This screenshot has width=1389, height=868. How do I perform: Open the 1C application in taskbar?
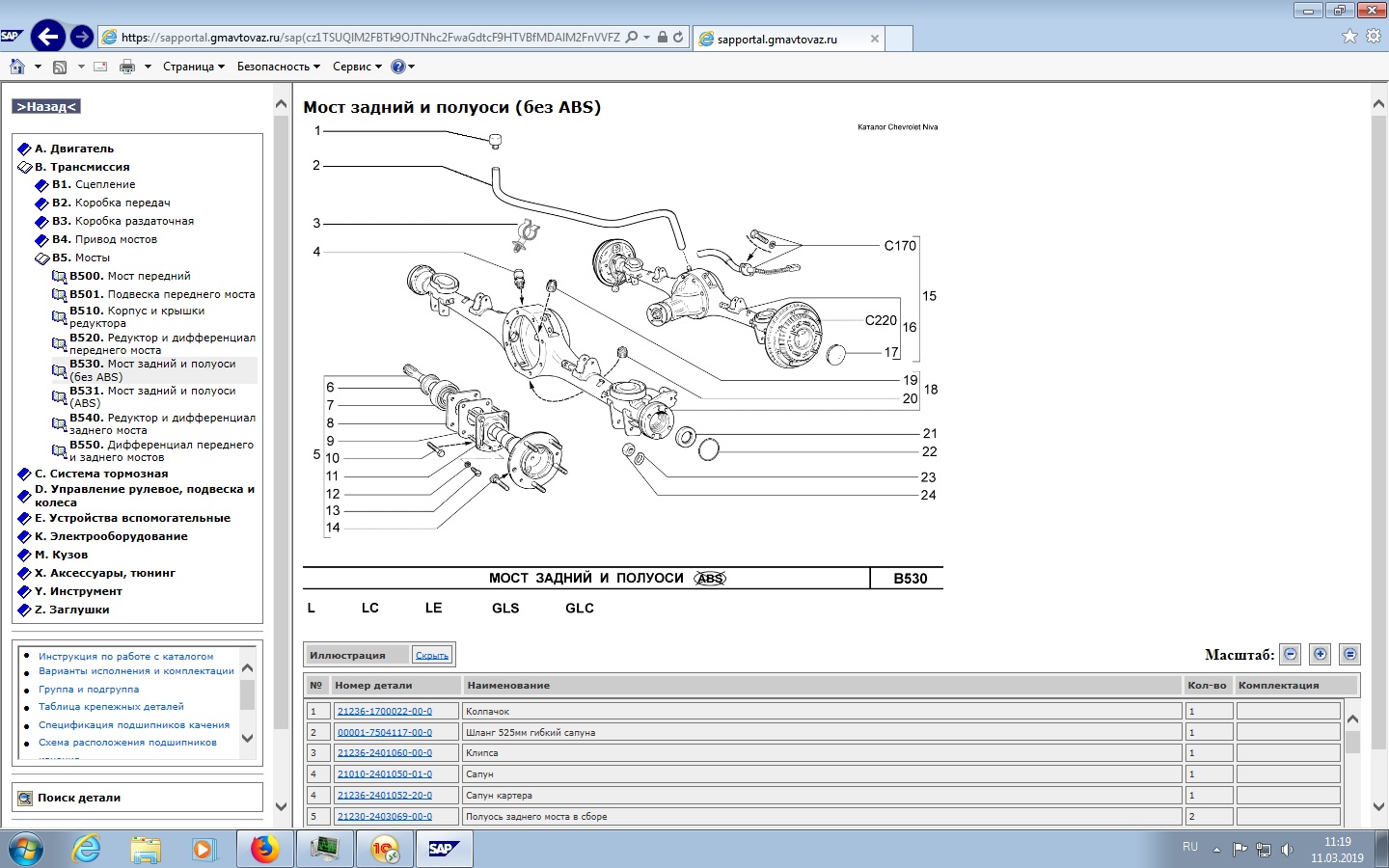tap(384, 849)
